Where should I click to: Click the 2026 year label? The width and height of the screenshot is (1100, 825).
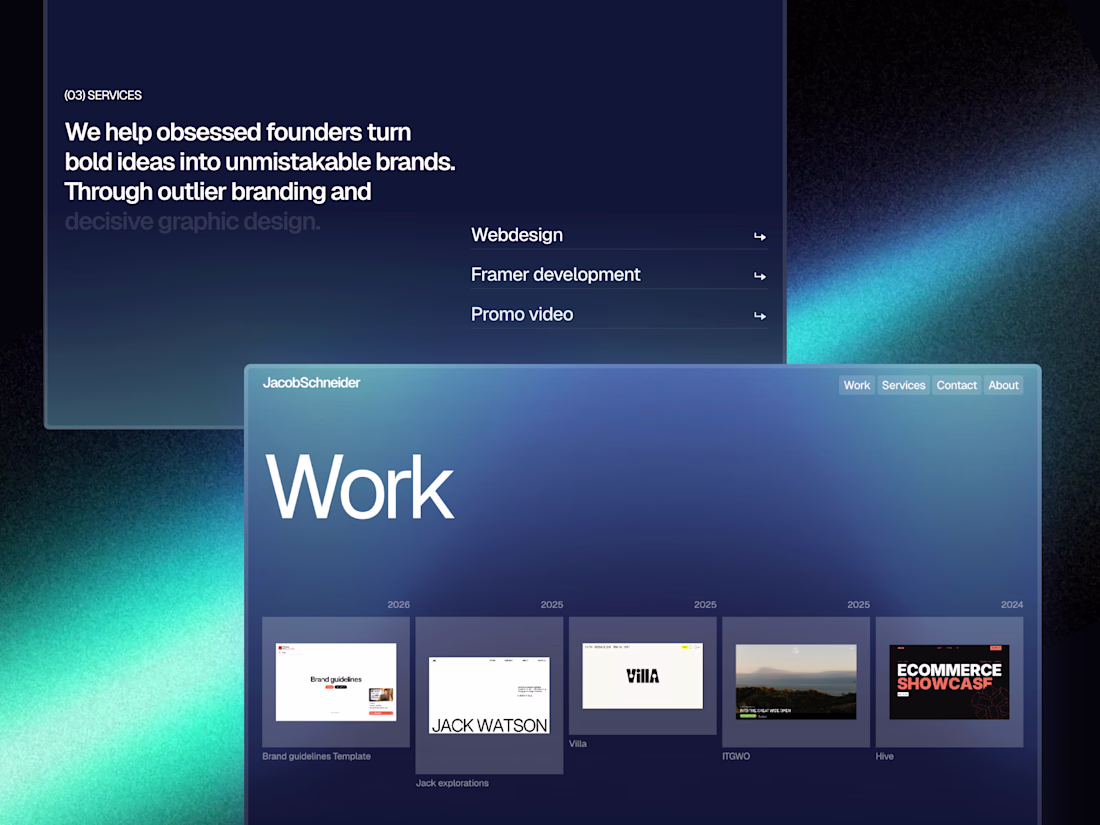398,604
